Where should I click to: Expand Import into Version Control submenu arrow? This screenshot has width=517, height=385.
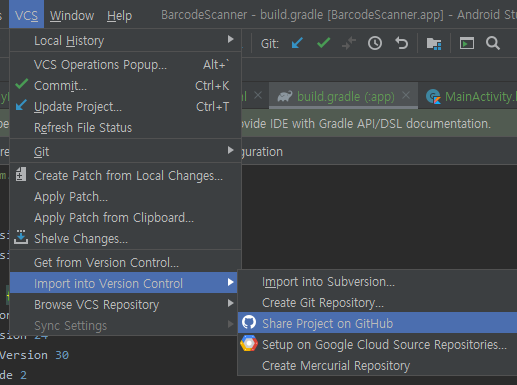(230, 282)
